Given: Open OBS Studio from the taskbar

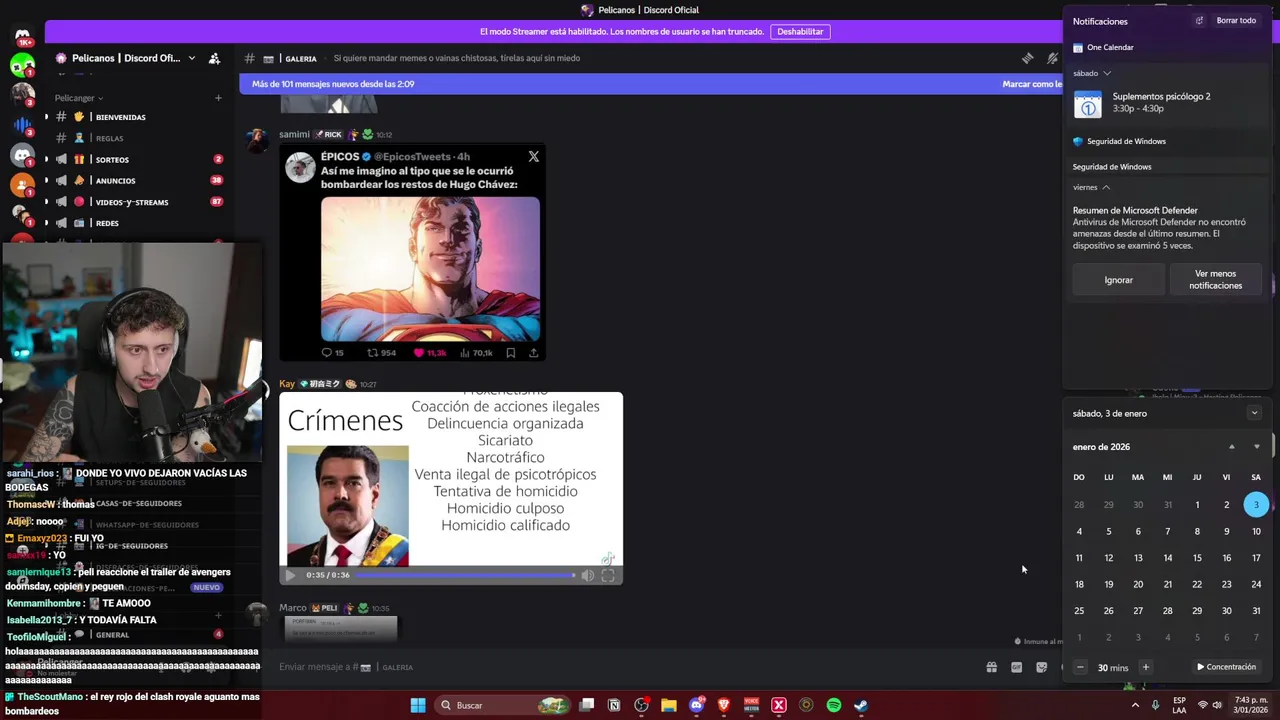Looking at the screenshot, I should pos(641,705).
